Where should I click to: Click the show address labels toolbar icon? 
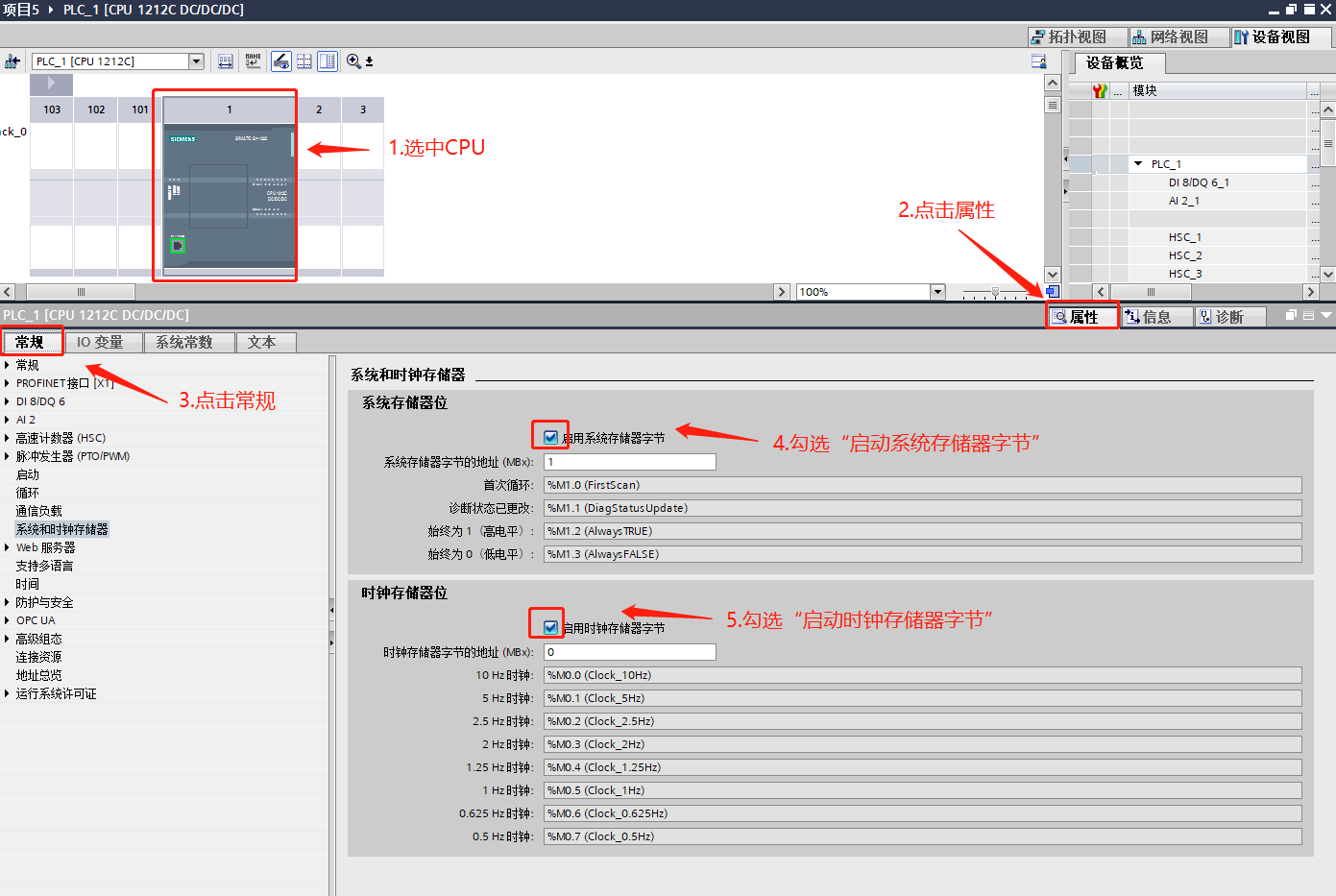click(225, 61)
